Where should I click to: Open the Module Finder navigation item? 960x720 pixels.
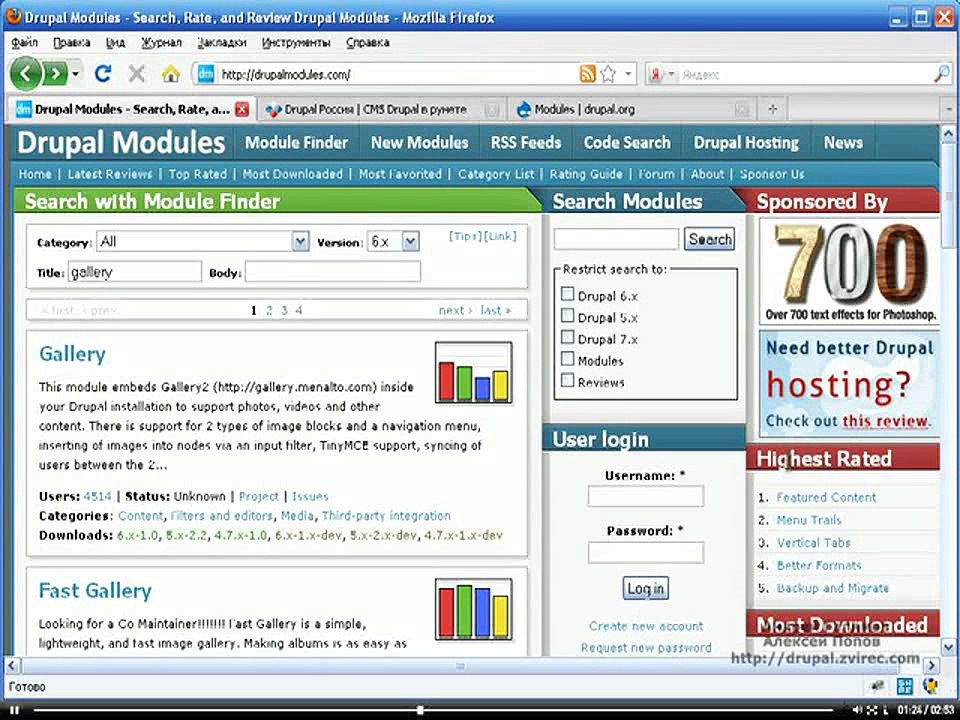pos(296,143)
